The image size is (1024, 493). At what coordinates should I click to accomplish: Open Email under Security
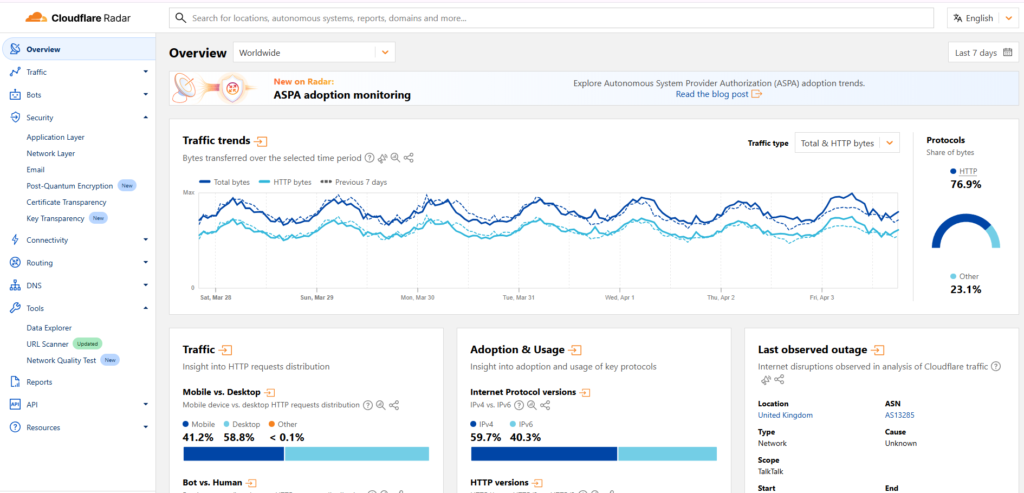[35, 170]
